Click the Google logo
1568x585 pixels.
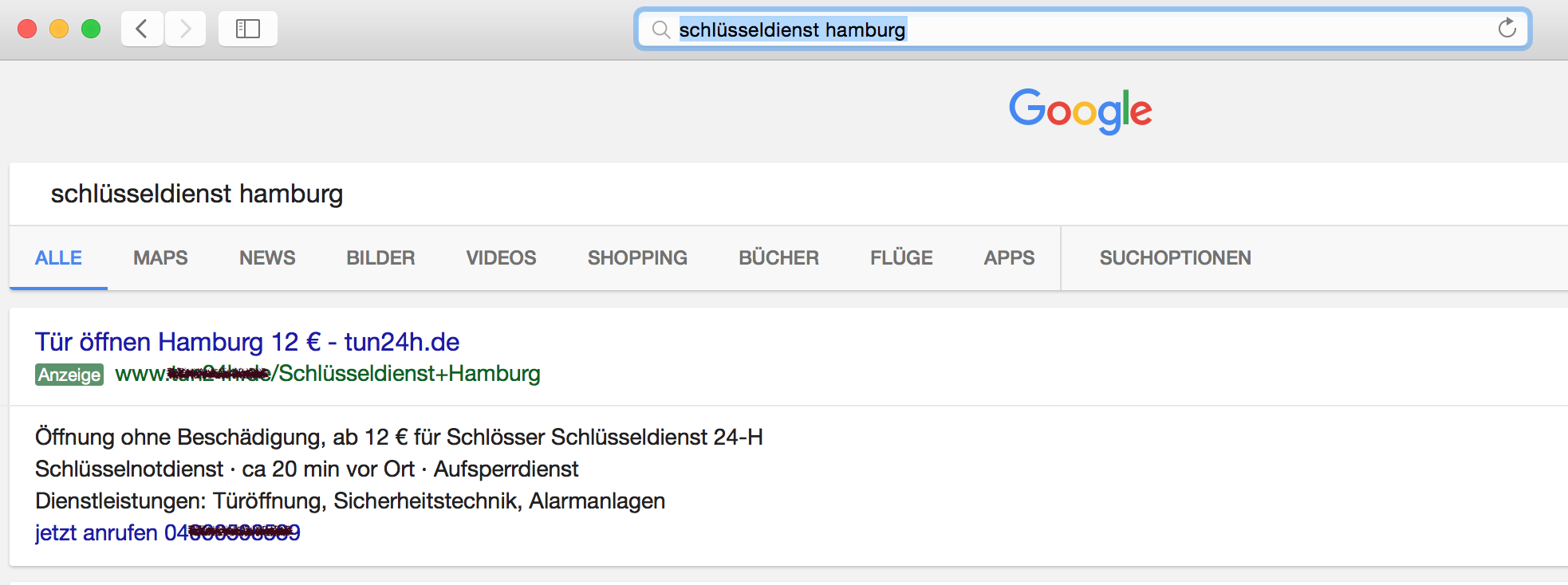point(1080,110)
